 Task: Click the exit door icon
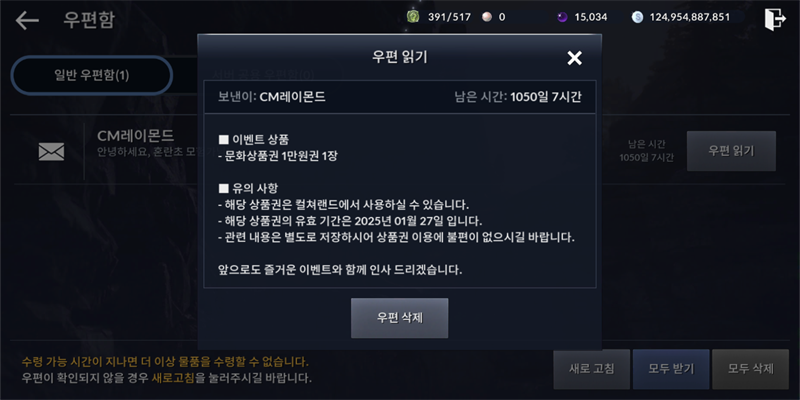click(775, 19)
